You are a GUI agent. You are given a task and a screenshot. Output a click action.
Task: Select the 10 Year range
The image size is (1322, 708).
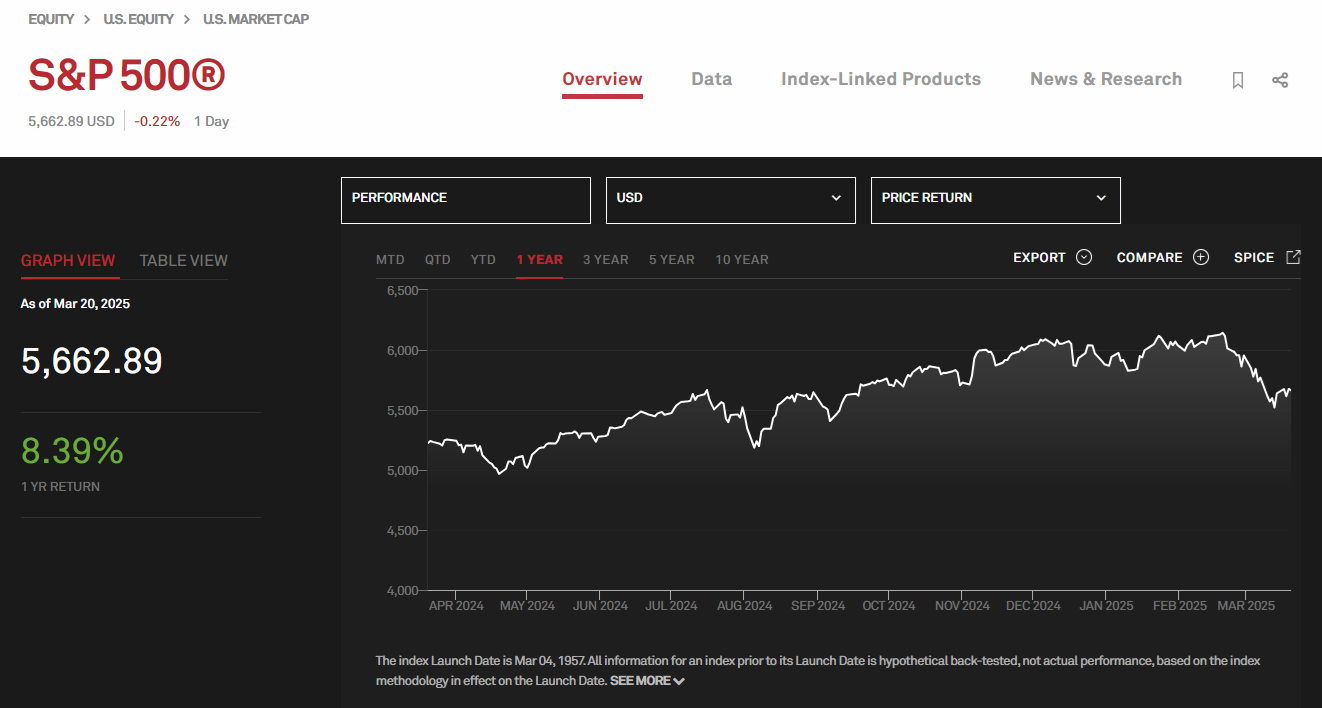[742, 259]
